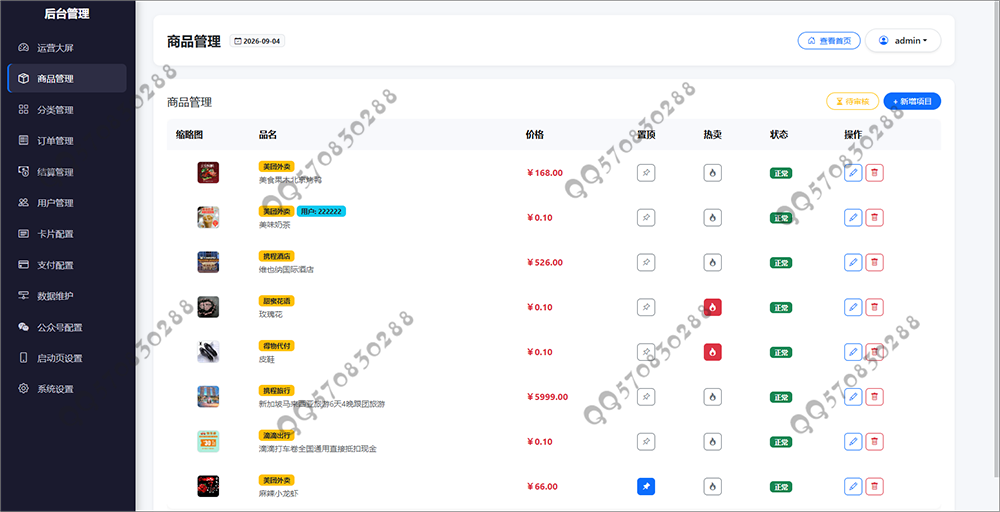Click the ¥5999.00 price
Image resolution: width=1000 pixels, height=512 pixels.
(547, 397)
